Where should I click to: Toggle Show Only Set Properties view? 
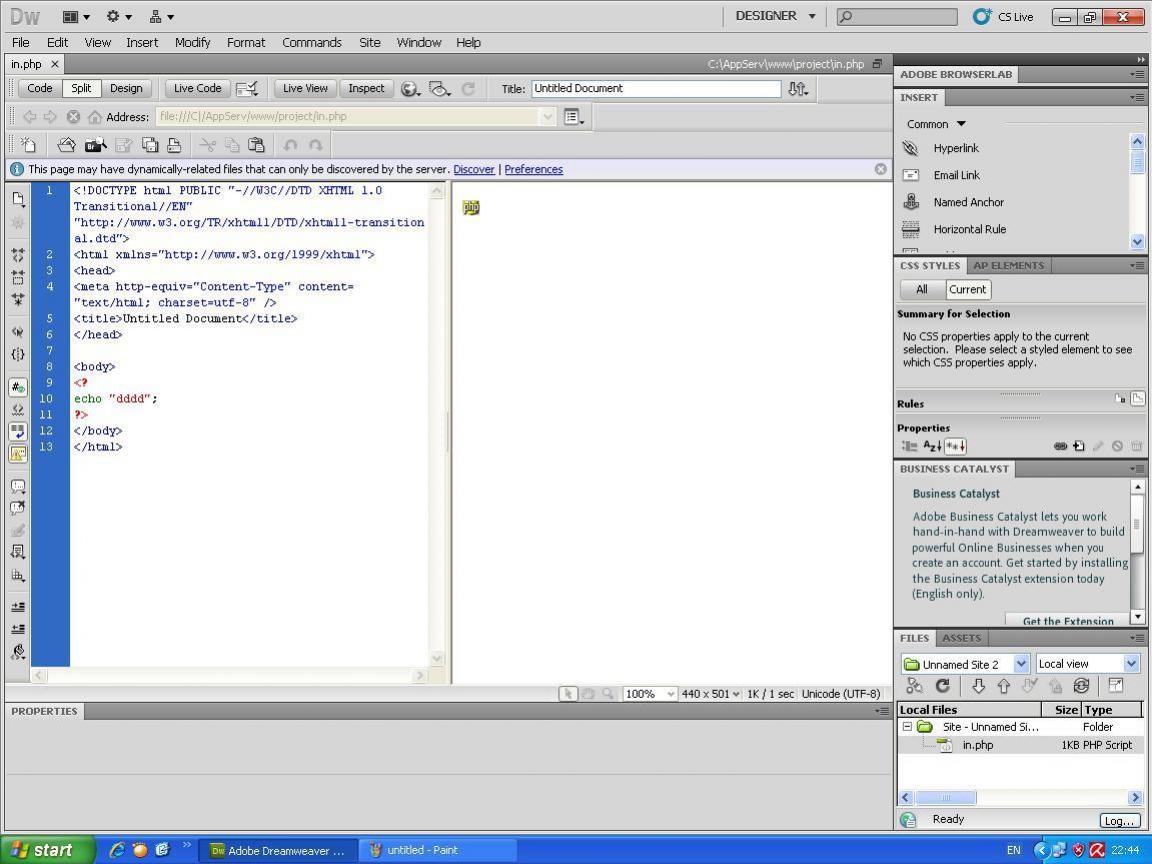[x=956, y=446]
